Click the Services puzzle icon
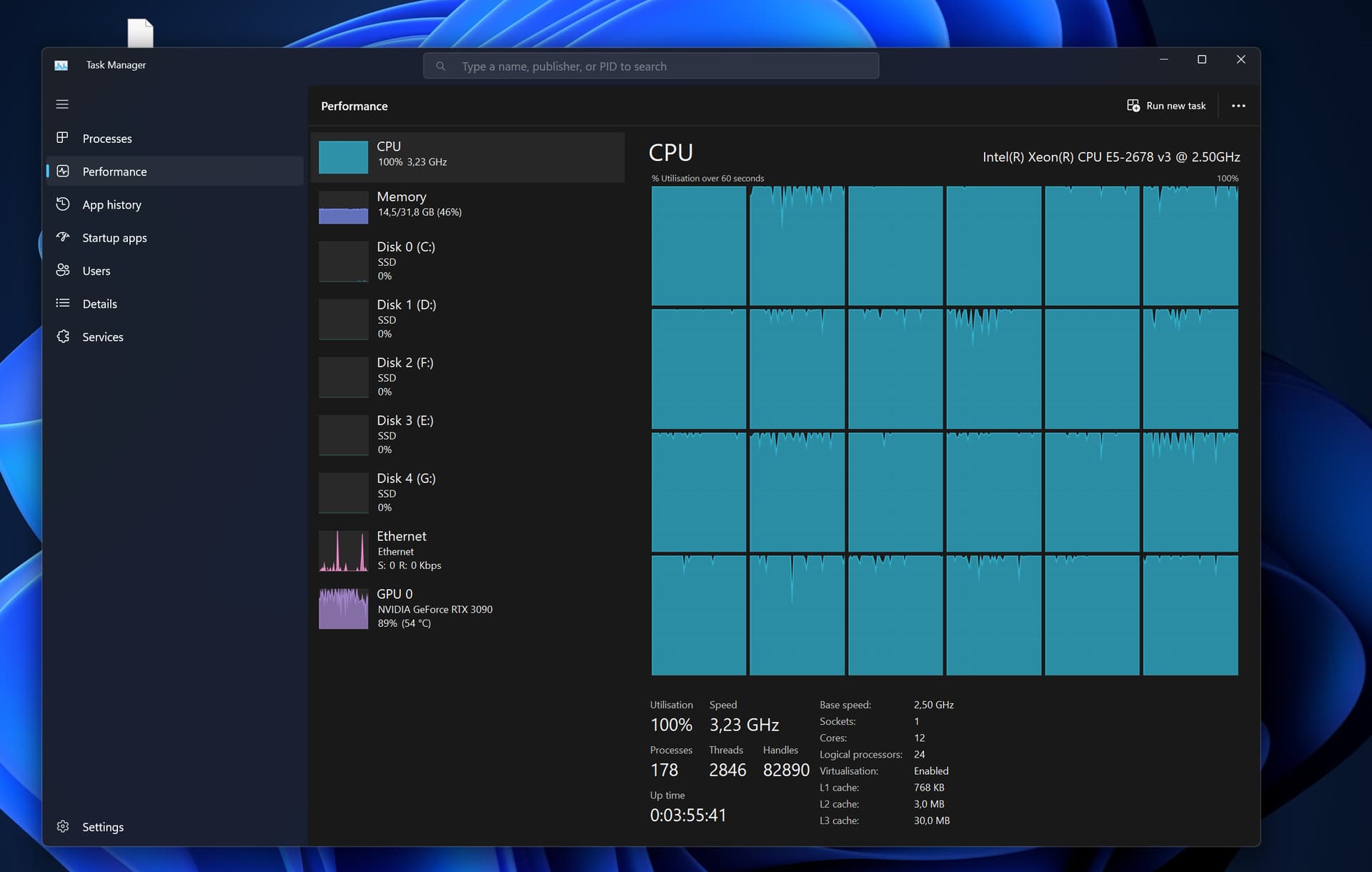This screenshot has width=1372, height=872. point(63,336)
